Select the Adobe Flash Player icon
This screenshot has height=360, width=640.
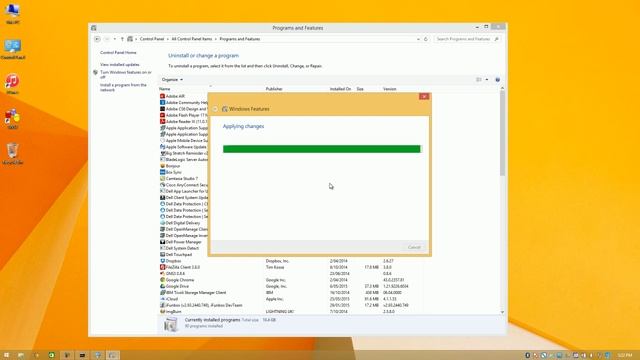coord(162,115)
